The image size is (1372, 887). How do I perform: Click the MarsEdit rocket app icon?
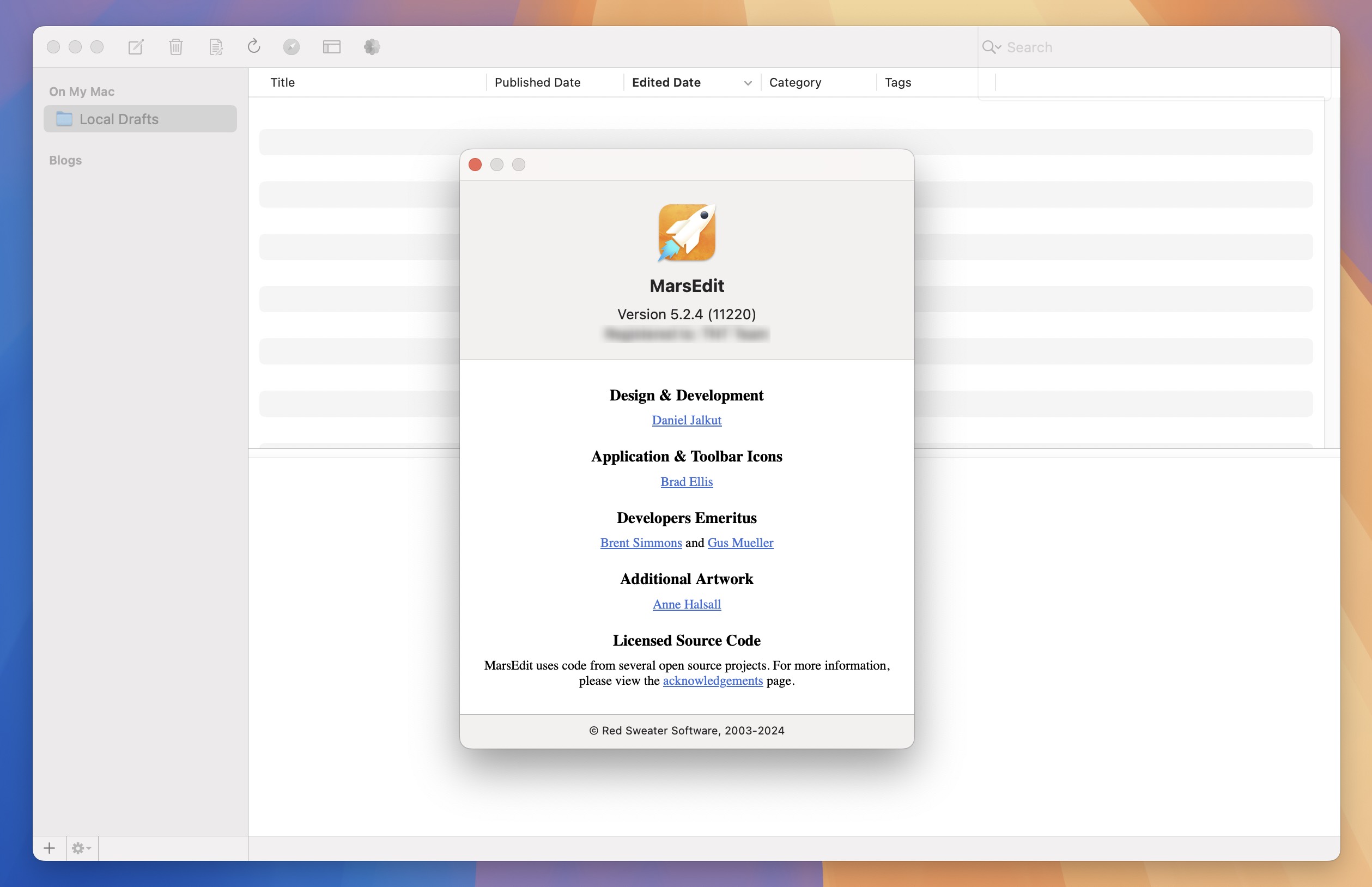point(687,233)
